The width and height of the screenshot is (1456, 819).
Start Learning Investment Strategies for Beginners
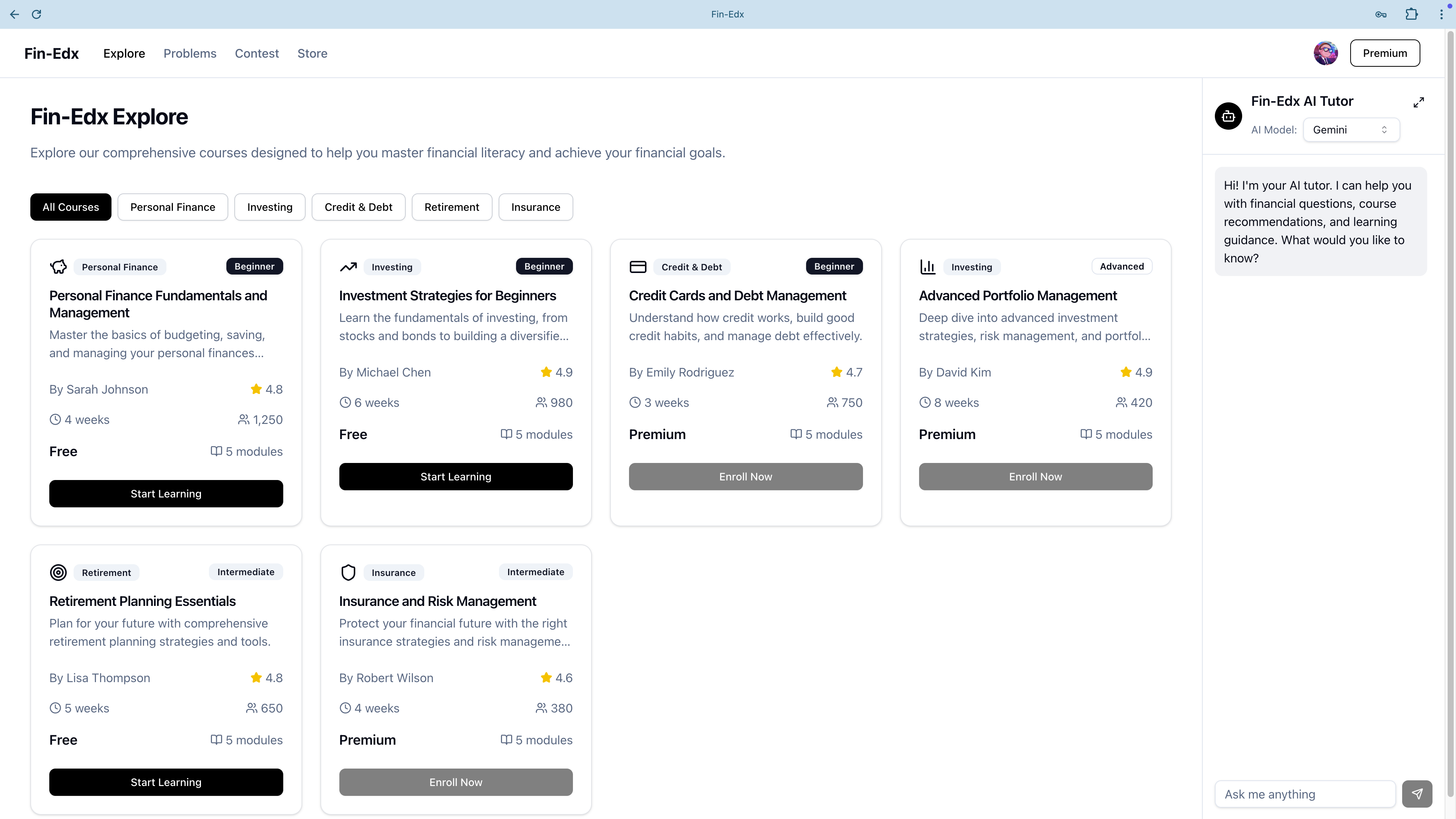pos(455,477)
